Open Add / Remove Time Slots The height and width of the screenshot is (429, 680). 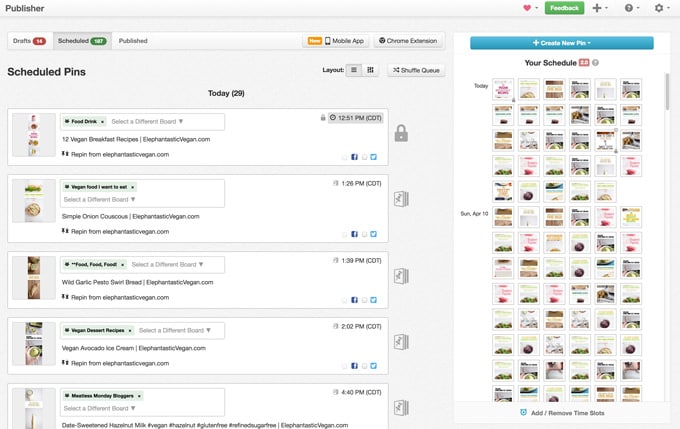pyautogui.click(x=562, y=413)
